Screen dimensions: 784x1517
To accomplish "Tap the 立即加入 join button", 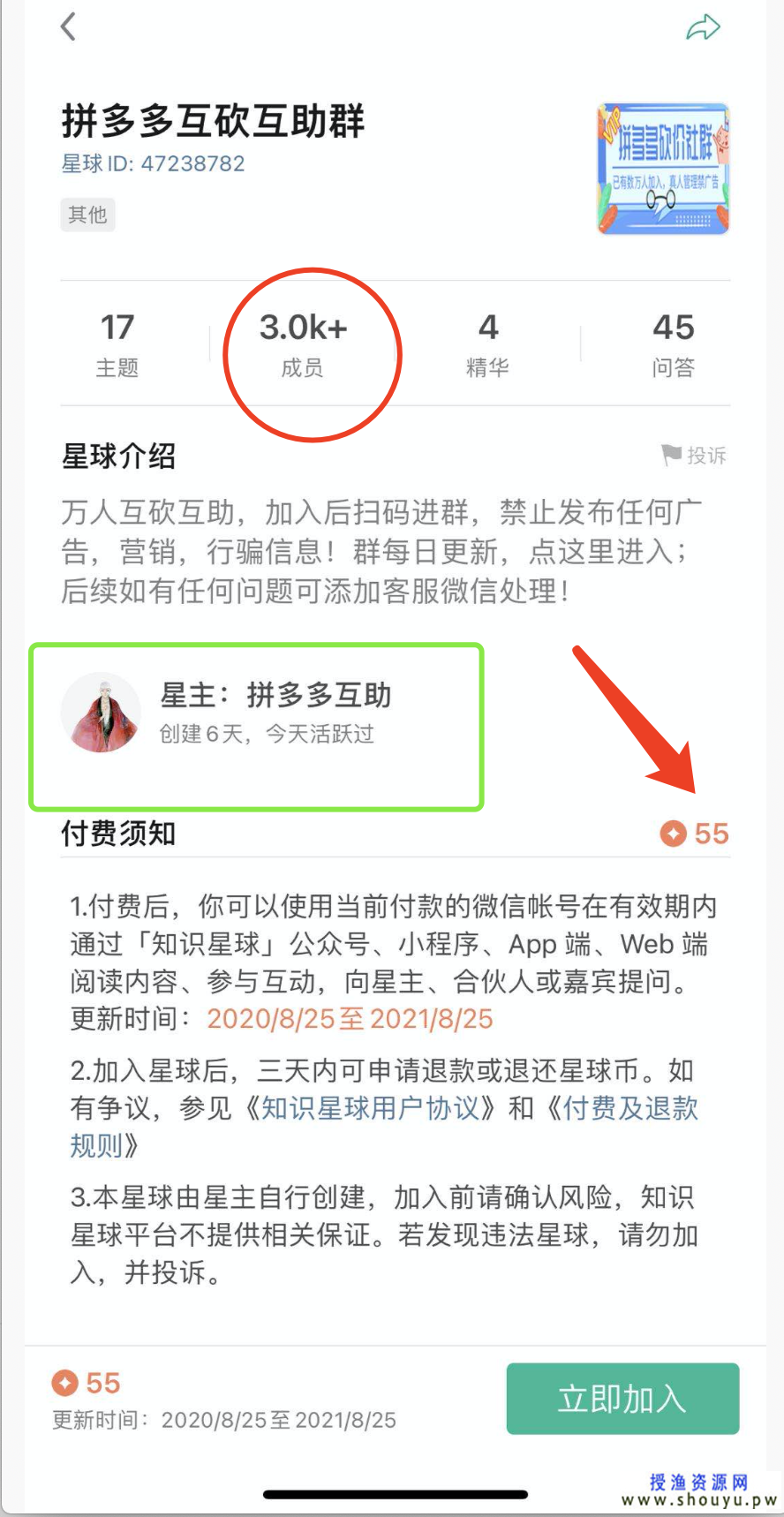I will (622, 1399).
